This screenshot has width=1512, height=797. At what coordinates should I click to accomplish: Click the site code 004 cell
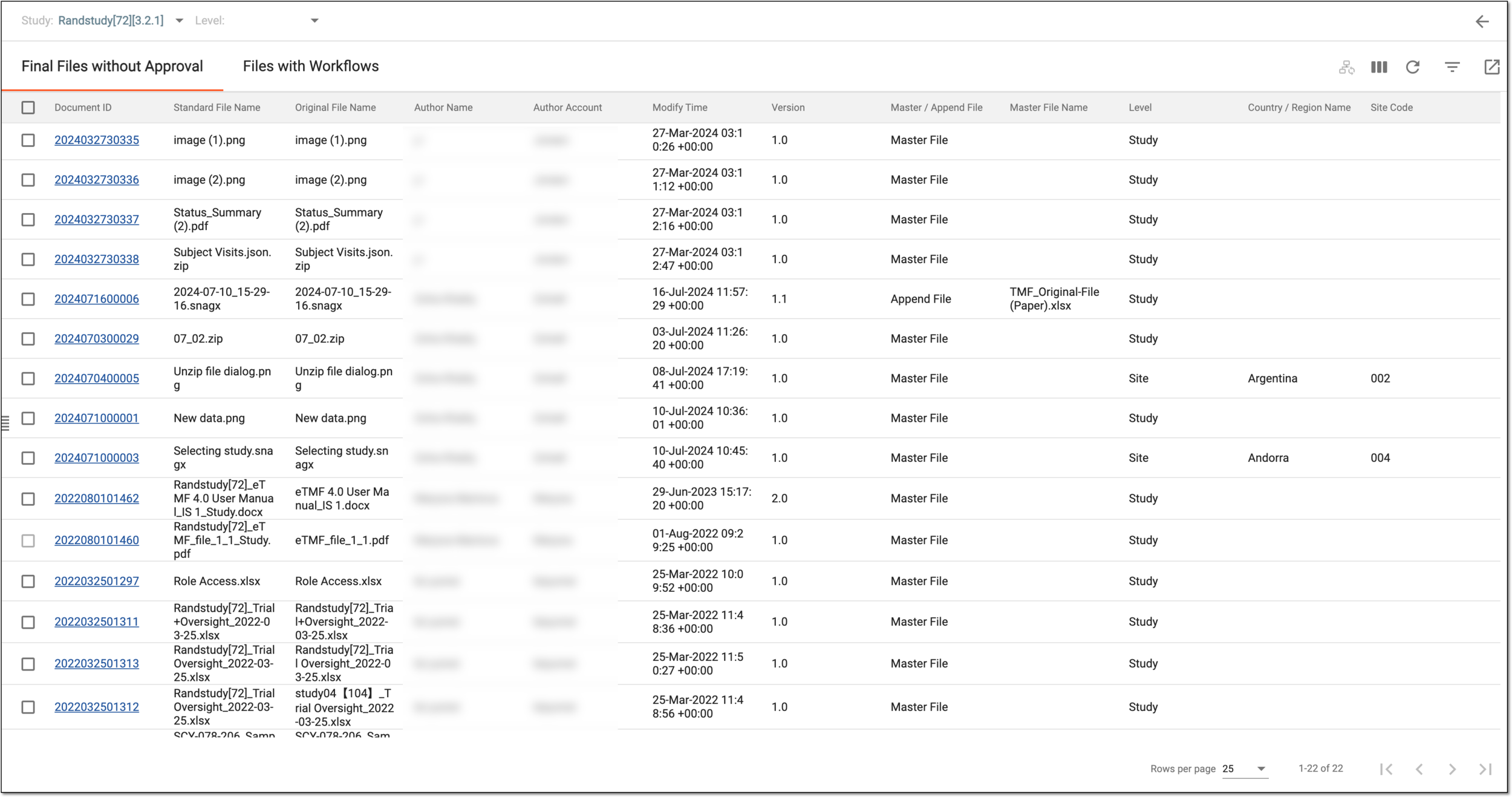click(1380, 458)
